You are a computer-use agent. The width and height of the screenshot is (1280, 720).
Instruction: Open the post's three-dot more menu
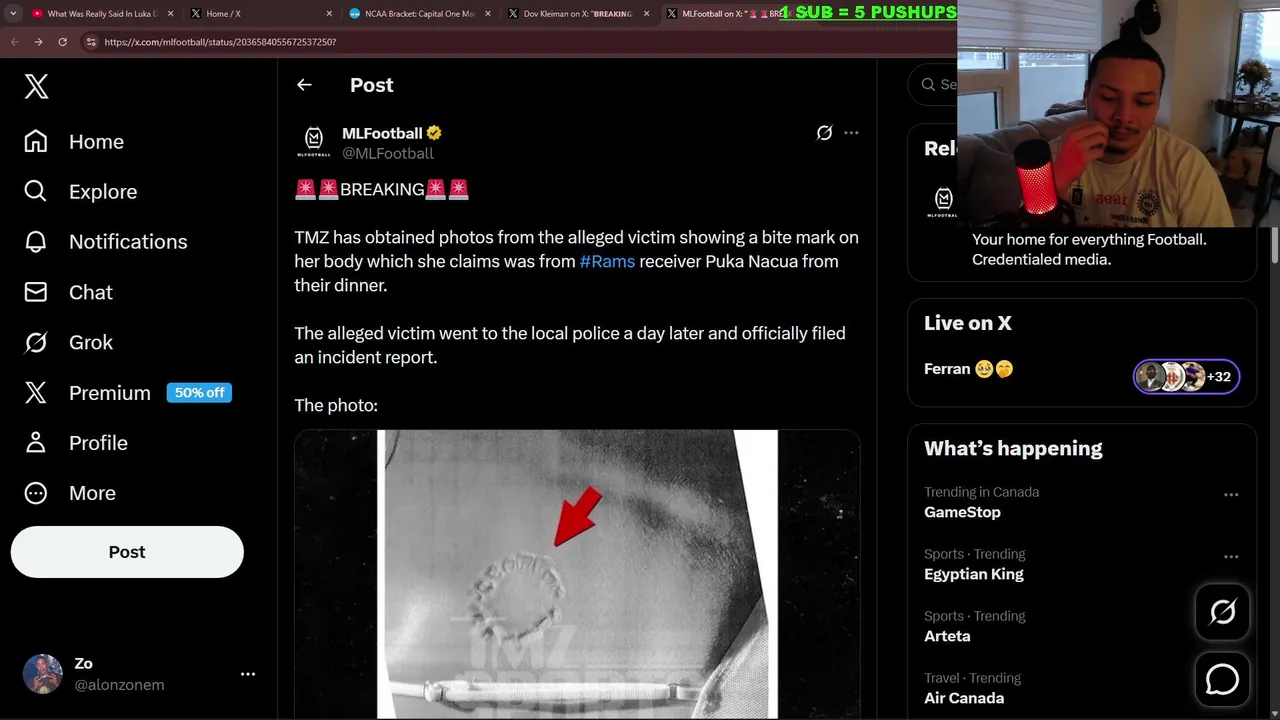[x=851, y=133]
